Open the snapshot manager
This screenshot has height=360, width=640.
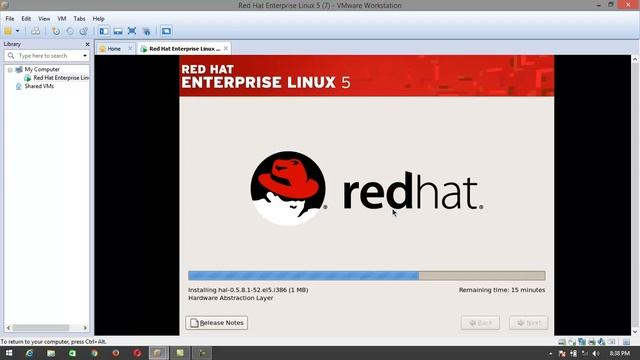click(x=84, y=31)
